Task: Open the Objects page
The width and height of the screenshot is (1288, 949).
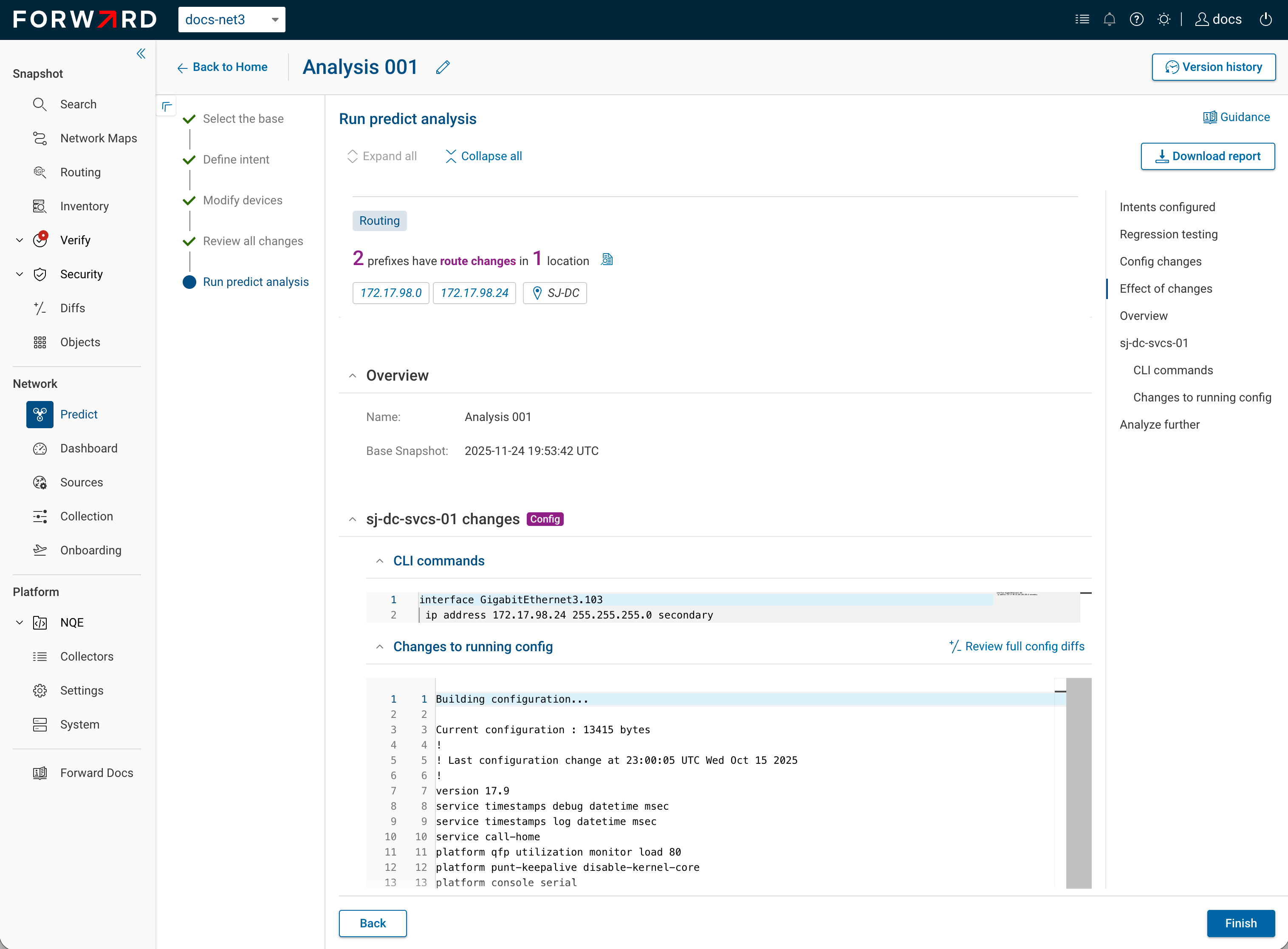Action: tap(80, 342)
